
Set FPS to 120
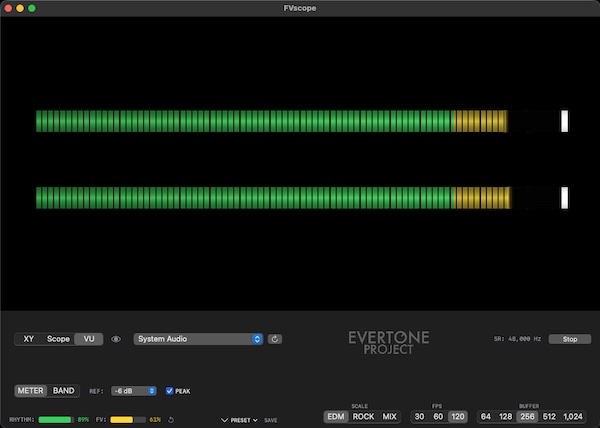tap(458, 417)
